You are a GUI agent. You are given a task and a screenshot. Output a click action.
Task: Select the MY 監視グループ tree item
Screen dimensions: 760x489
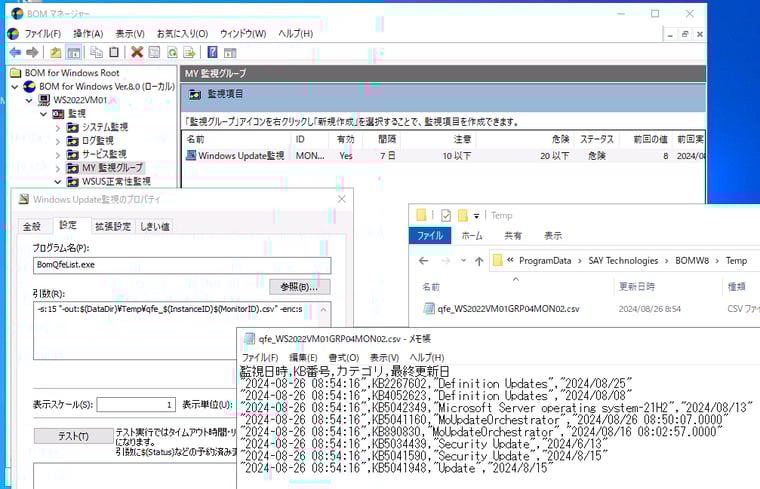[x=112, y=168]
